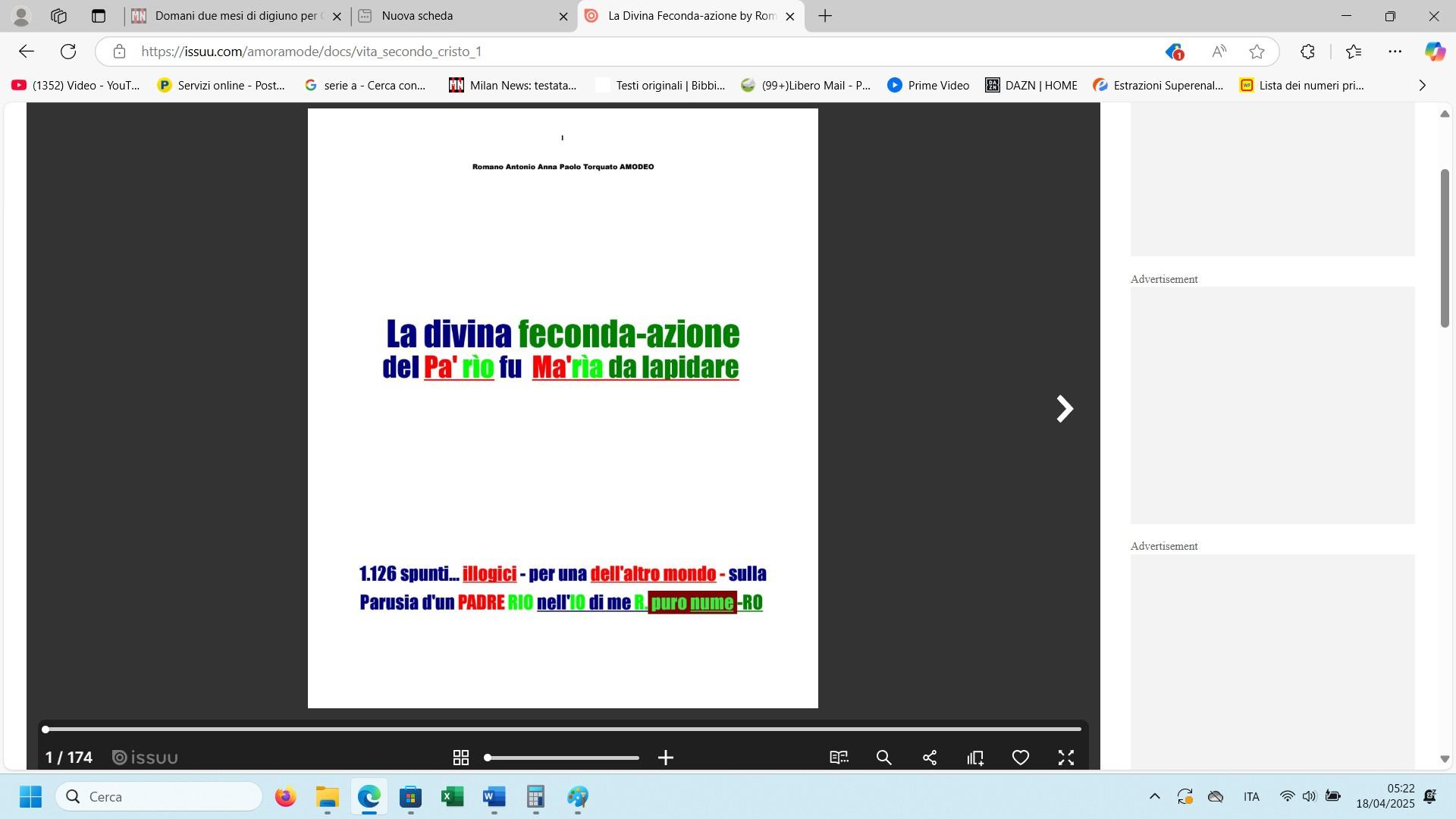This screenshot has width=1456, height=819.
Task: Go to next page with right arrow
Action: click(x=1065, y=409)
